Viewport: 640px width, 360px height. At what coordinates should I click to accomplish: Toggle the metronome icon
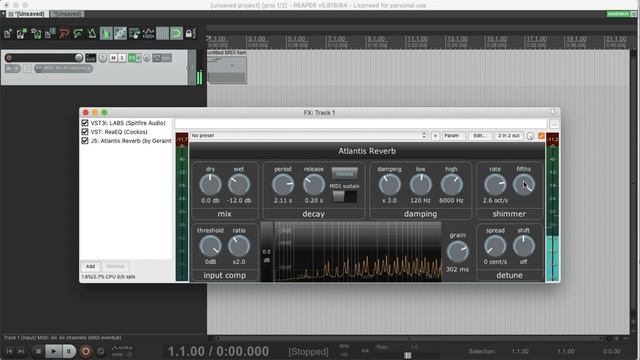point(92,33)
